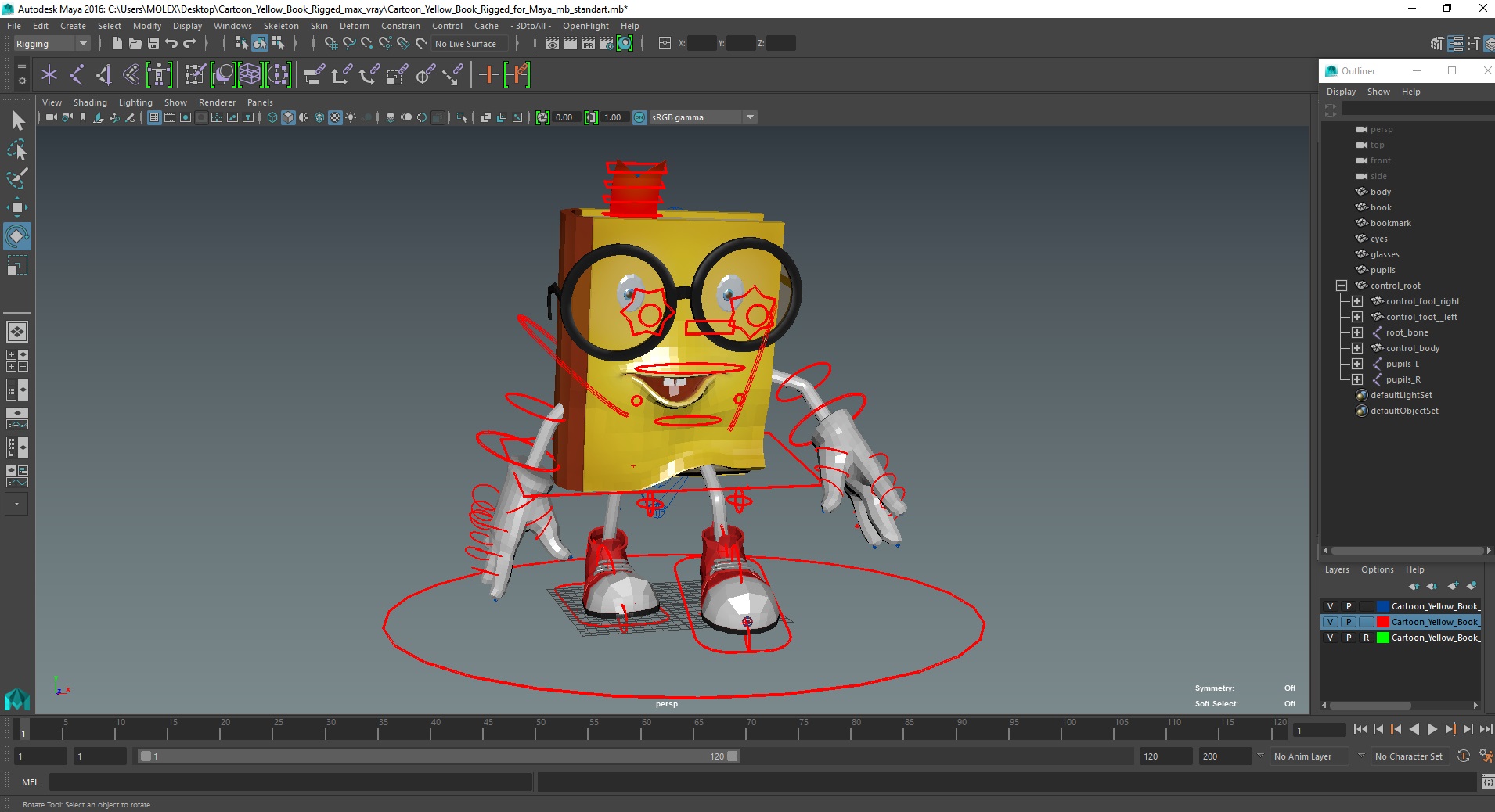Open the viewport Shading menu
1495x812 pixels.
90,102
